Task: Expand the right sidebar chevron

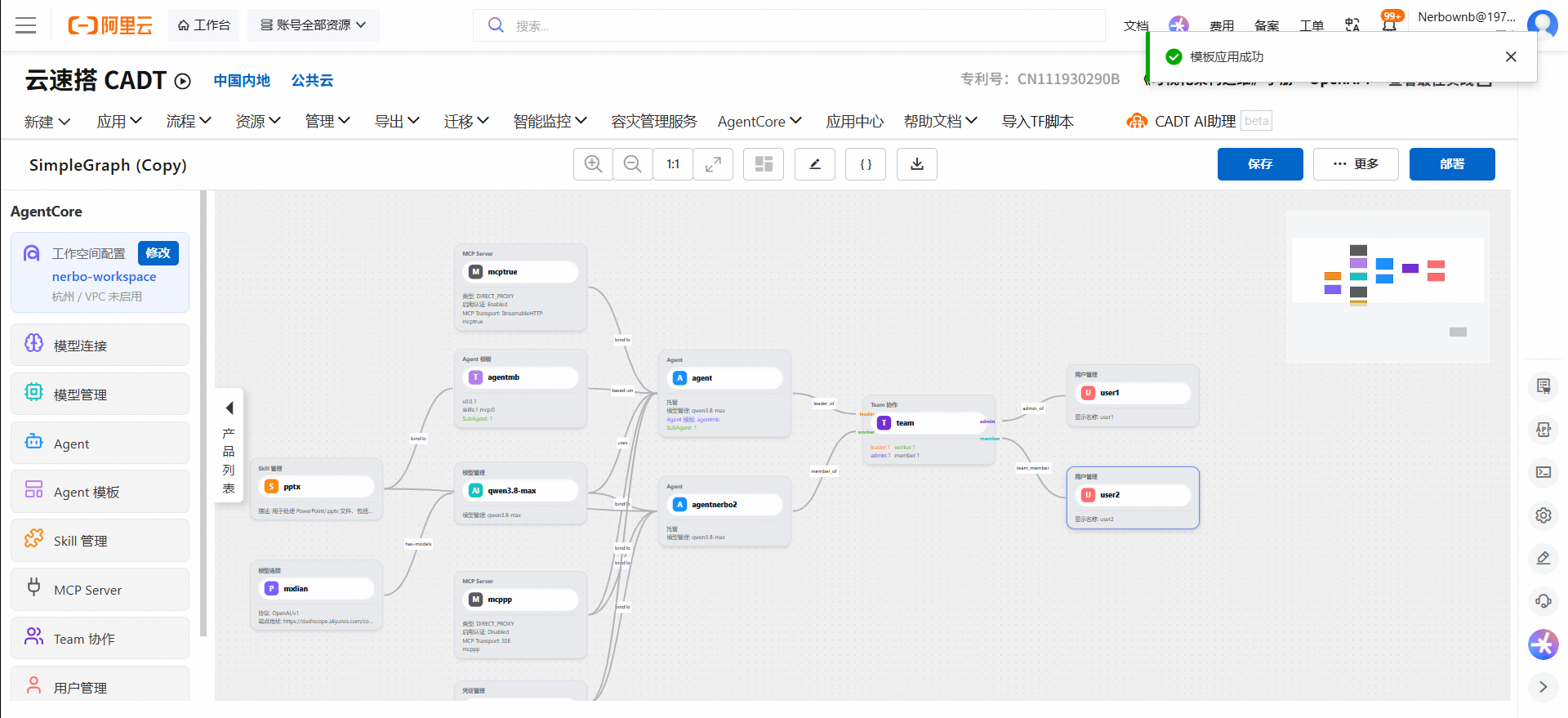Action: 1543,687
